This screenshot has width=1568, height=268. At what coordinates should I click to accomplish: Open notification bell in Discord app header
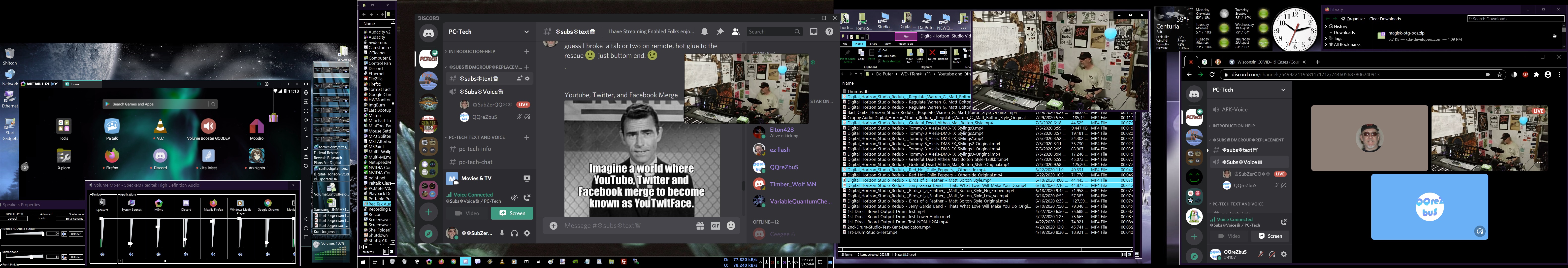[704, 32]
